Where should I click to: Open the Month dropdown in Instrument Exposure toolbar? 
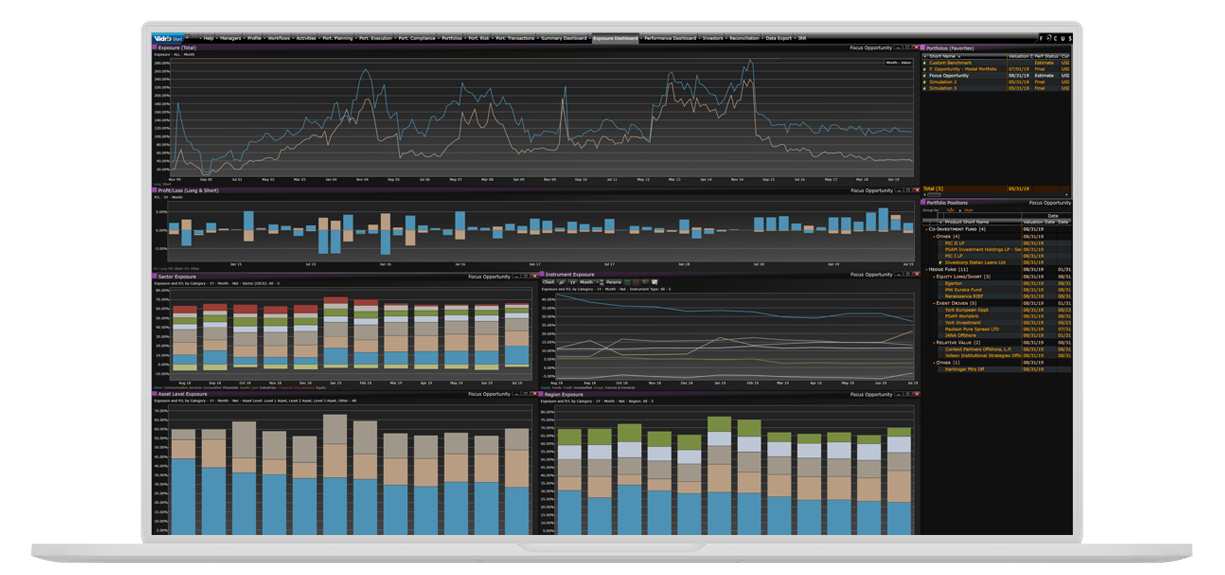click(x=588, y=282)
